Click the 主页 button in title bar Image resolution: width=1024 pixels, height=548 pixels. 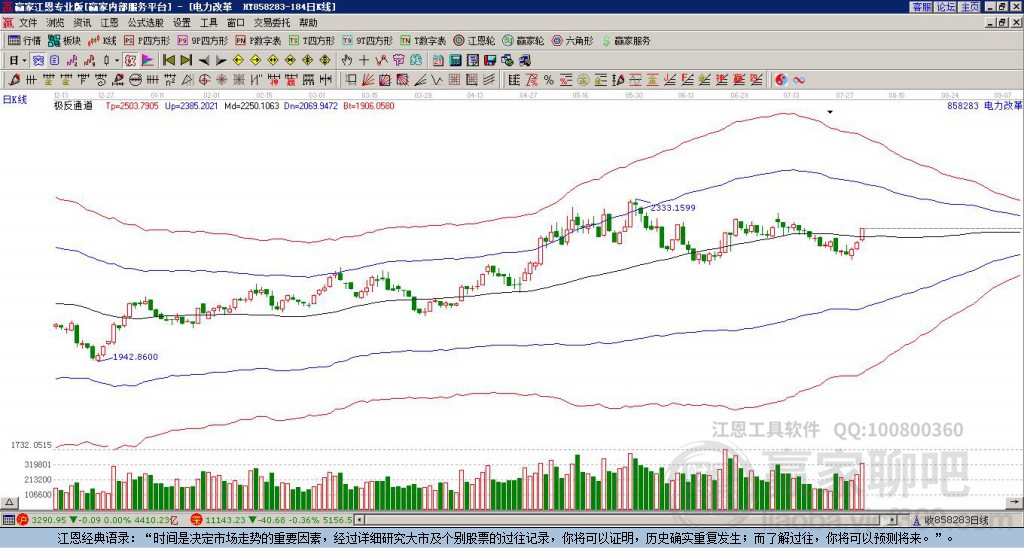click(969, 7)
